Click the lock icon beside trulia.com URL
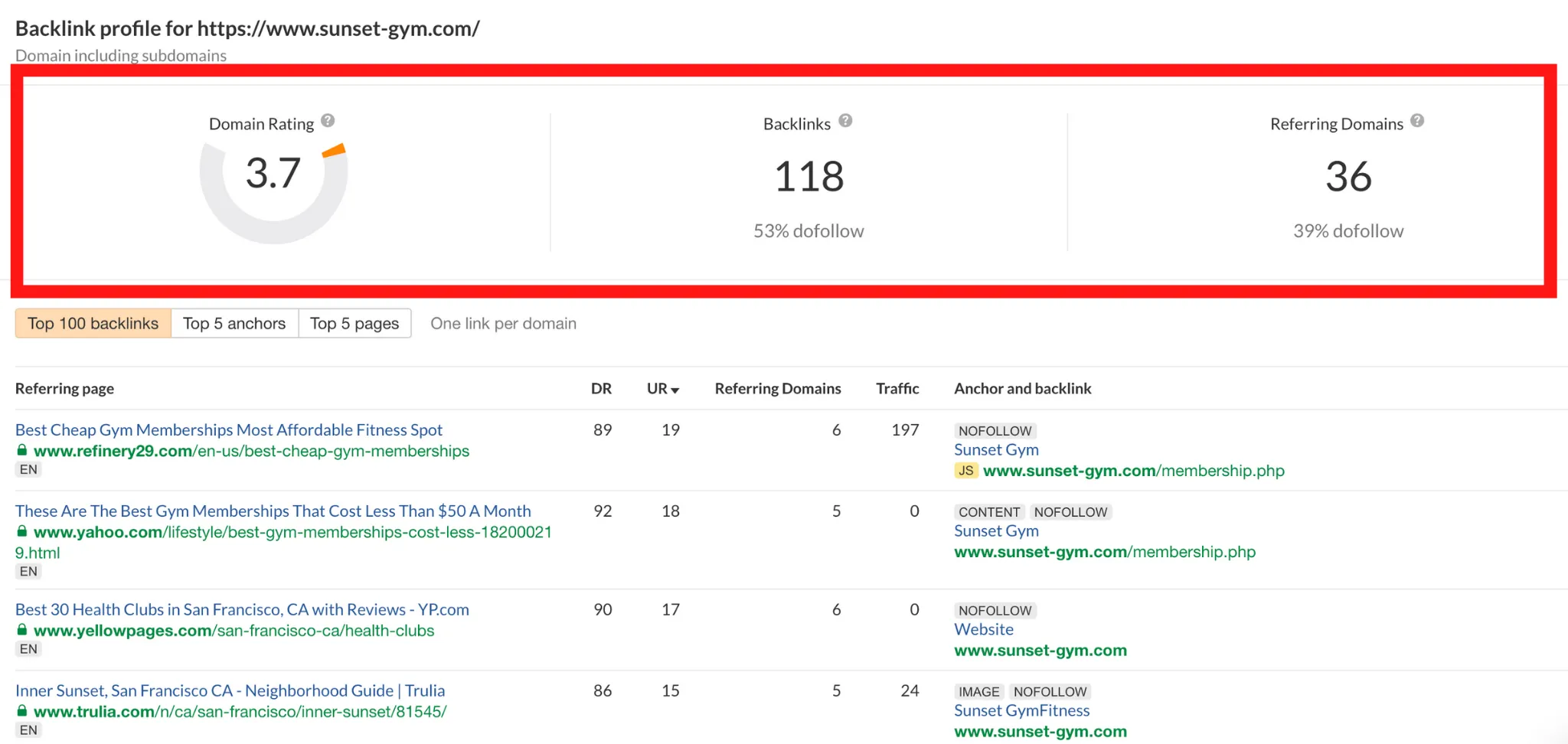 click(x=22, y=712)
